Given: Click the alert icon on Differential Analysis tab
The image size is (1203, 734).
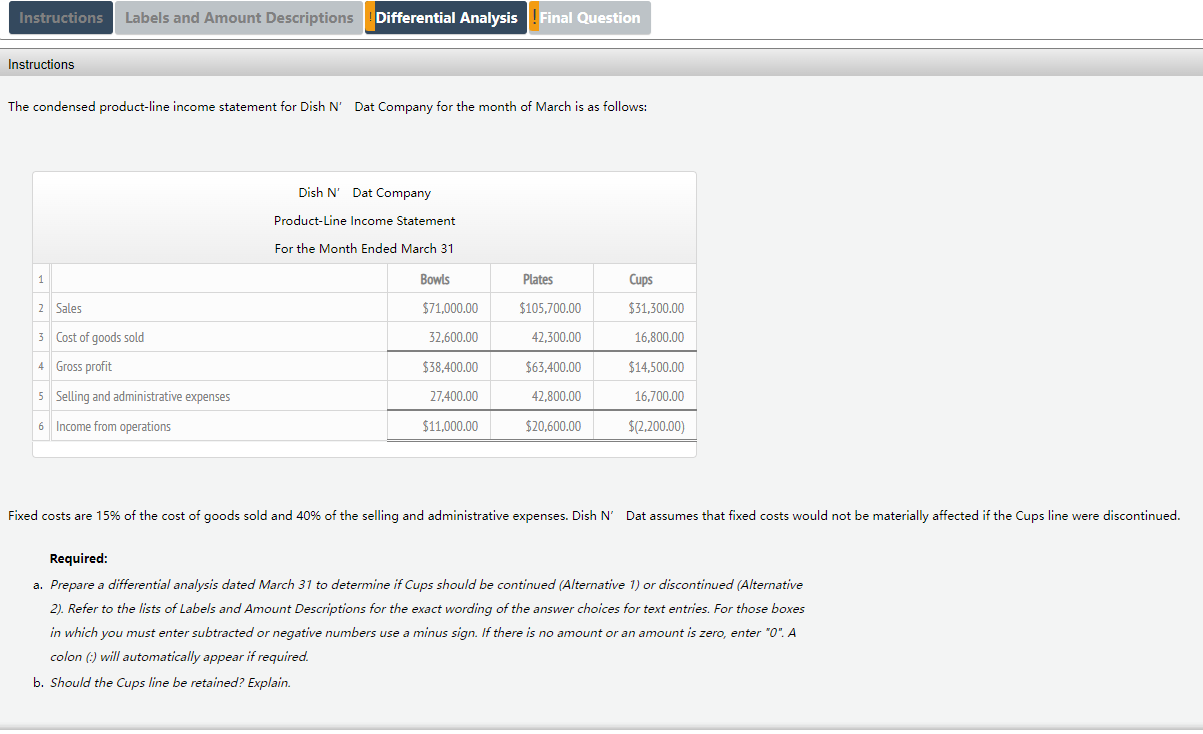Looking at the screenshot, I should [369, 17].
